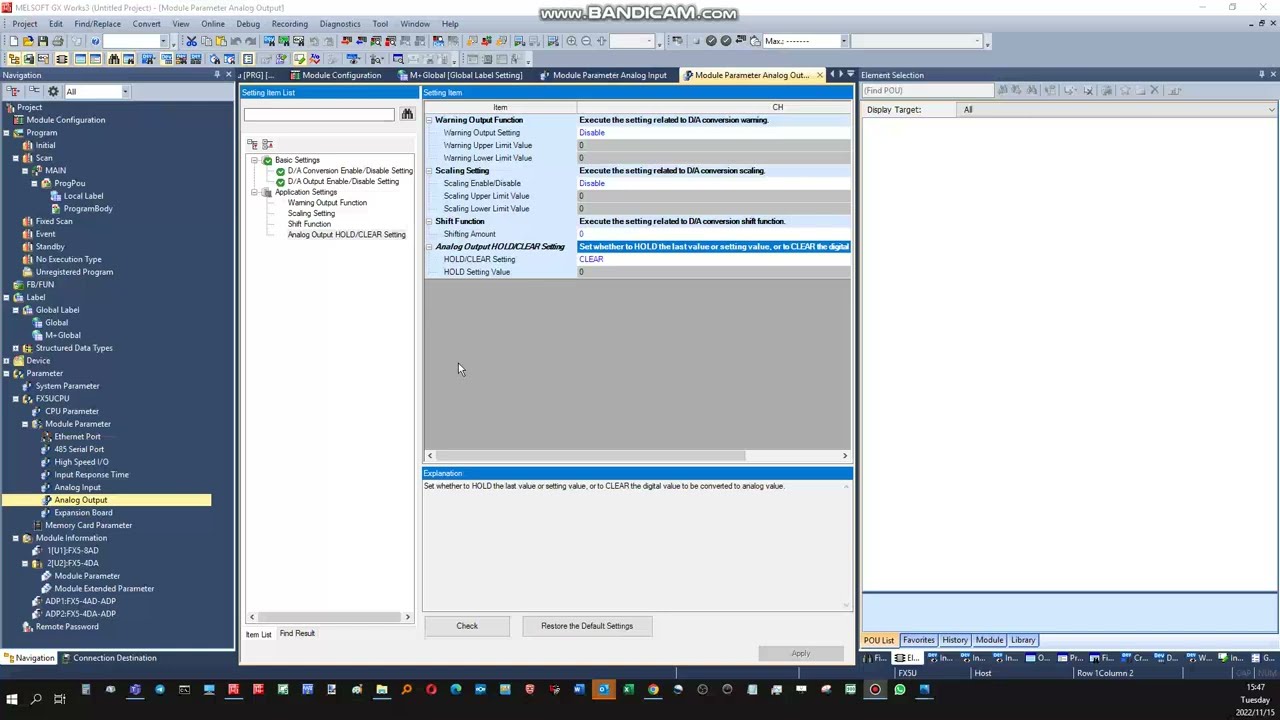The image size is (1280, 720).
Task: Switch to Module Parameter Analog Input tab
Action: pos(603,75)
